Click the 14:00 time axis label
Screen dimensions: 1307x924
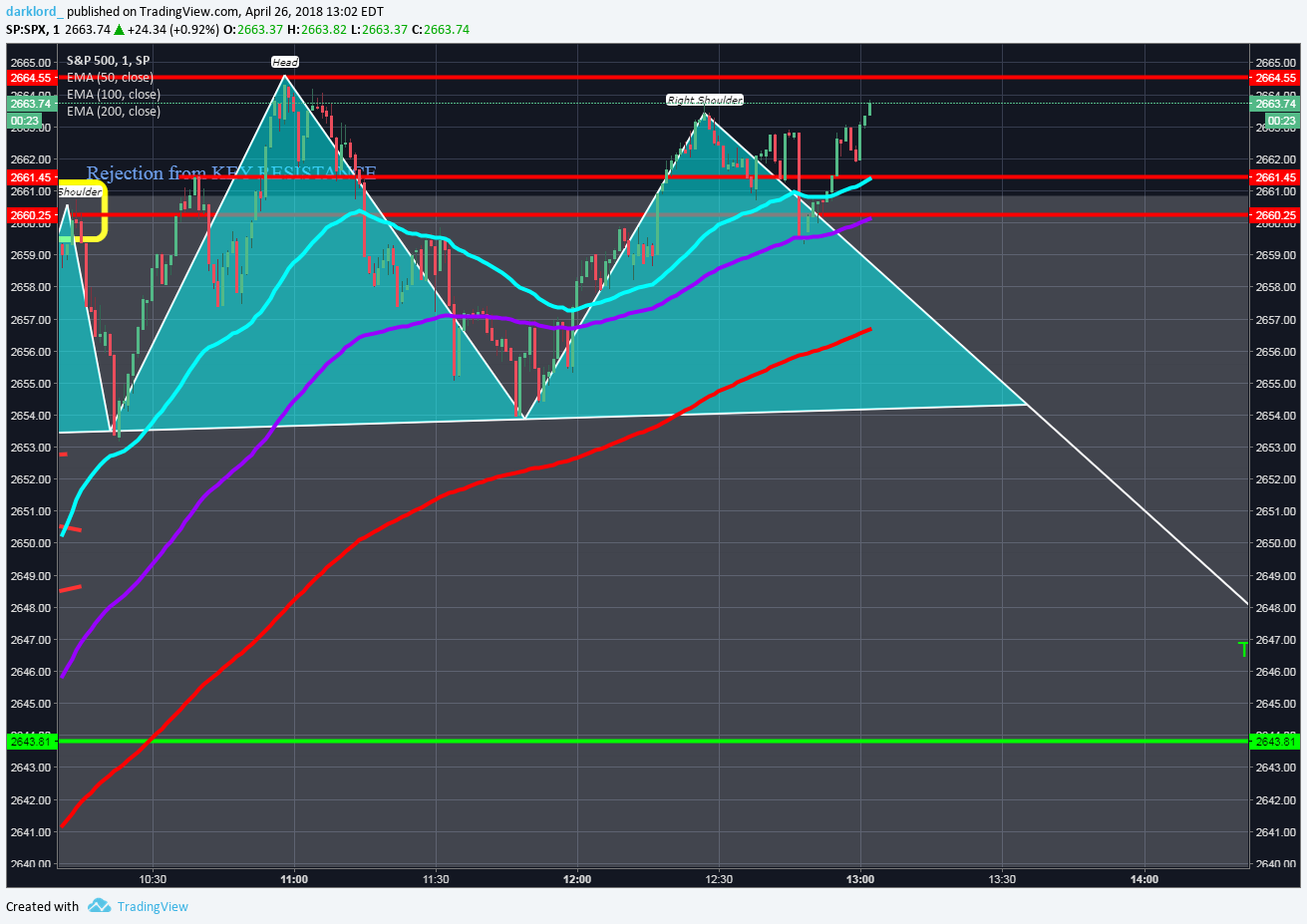tap(1144, 879)
